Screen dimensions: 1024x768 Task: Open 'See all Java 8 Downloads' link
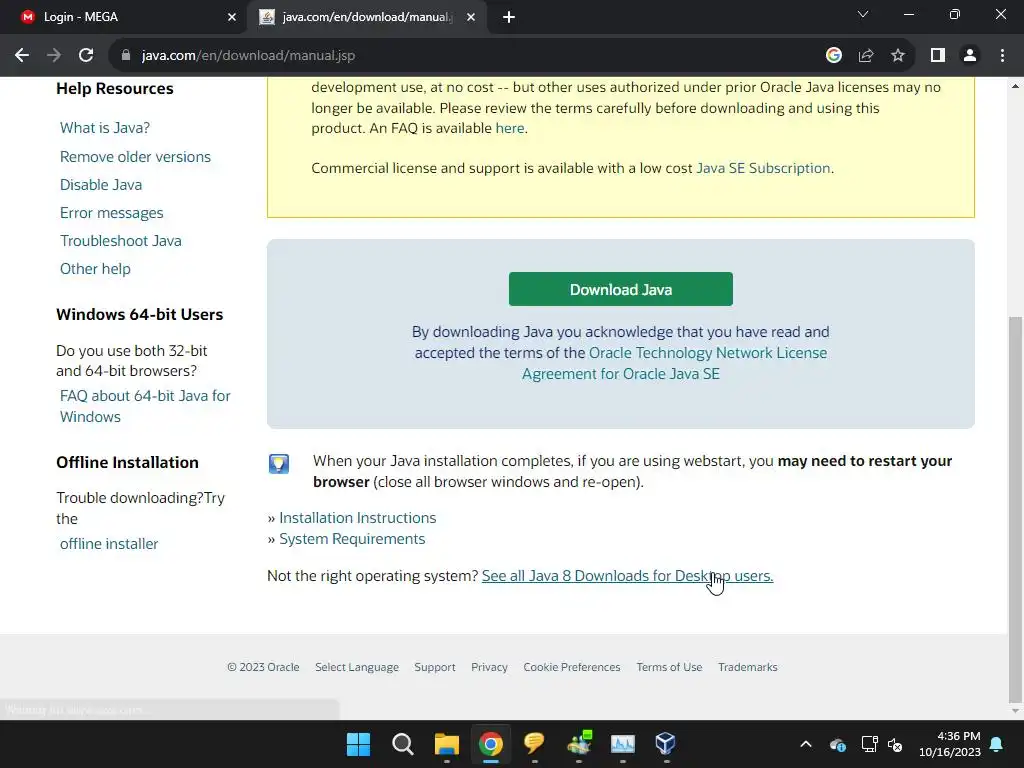click(x=627, y=576)
